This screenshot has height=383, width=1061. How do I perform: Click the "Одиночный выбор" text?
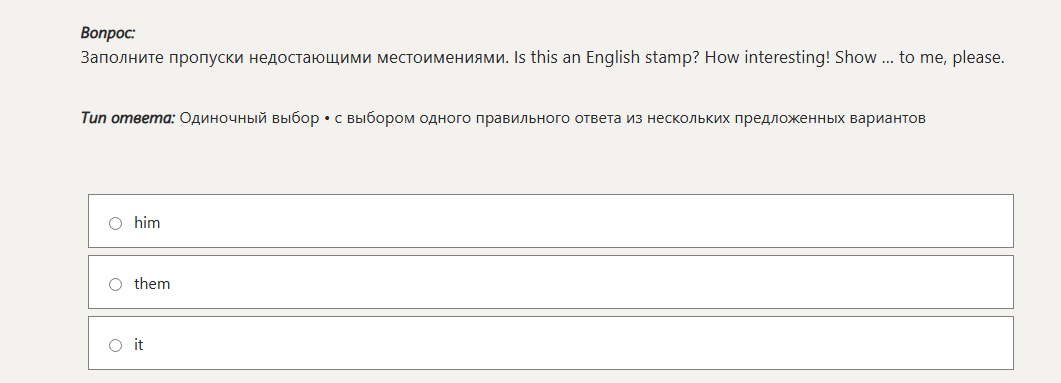[250, 118]
